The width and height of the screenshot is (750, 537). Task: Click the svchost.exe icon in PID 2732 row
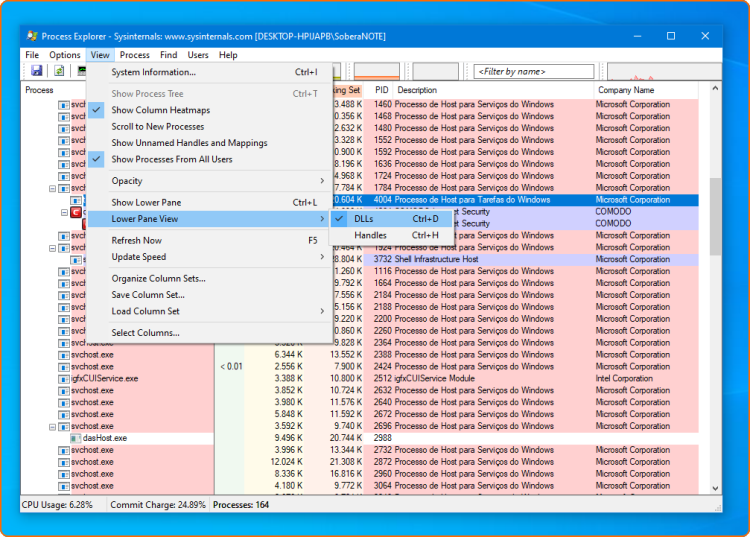click(x=64, y=450)
